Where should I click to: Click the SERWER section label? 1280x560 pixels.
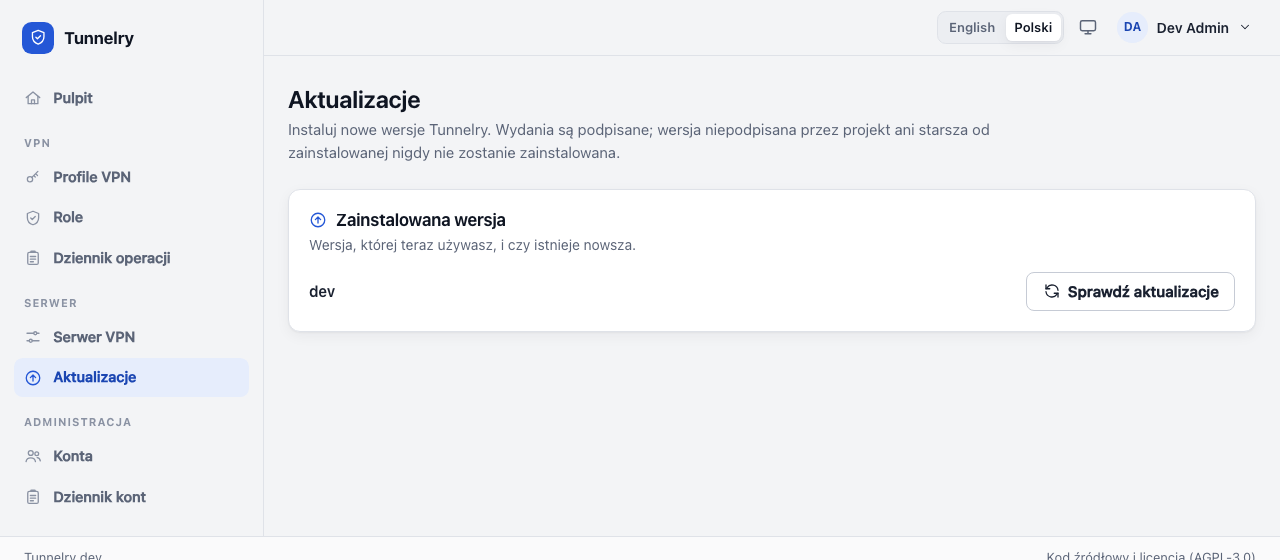tap(51, 303)
